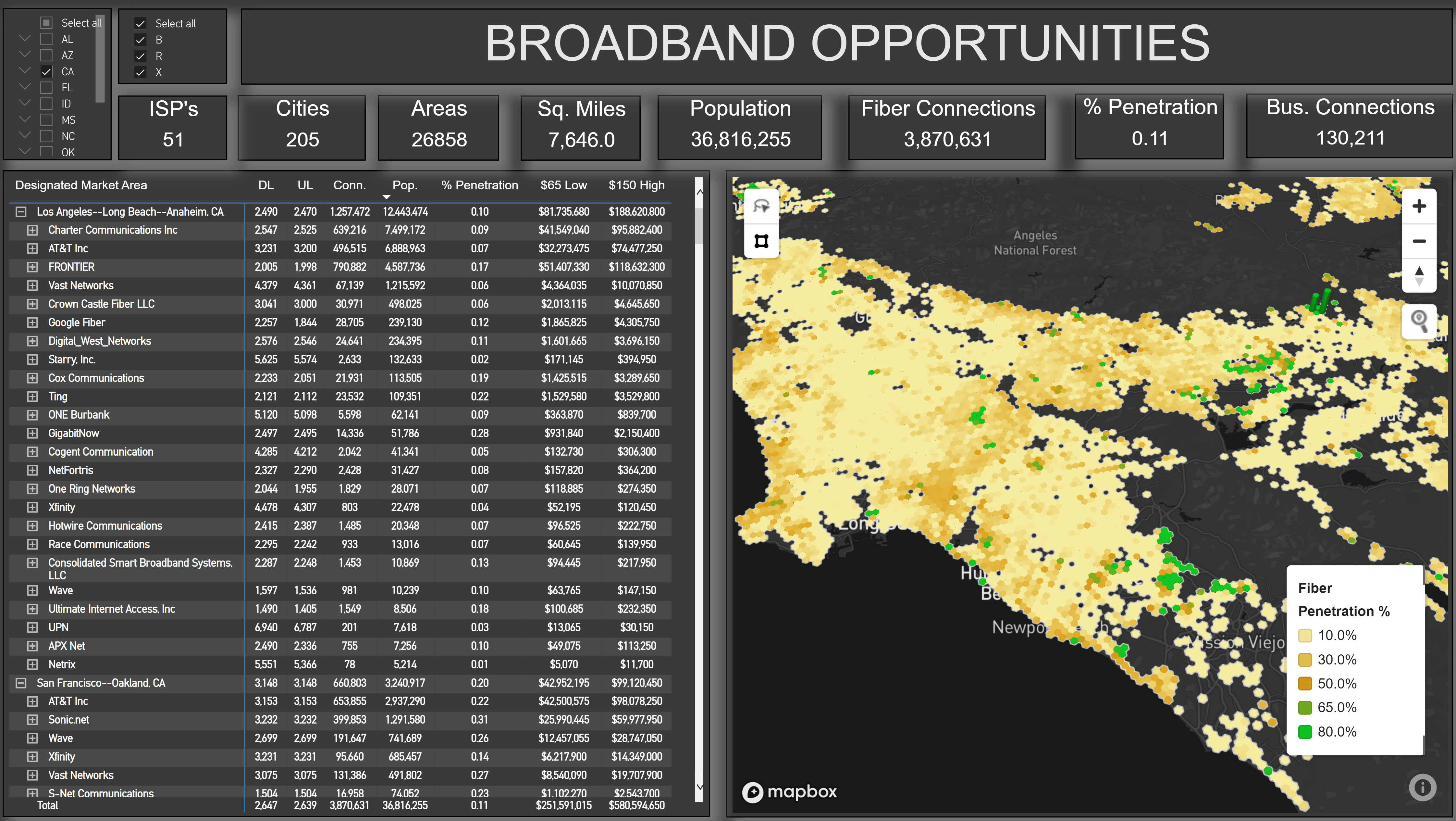
Task: Check the FL state checkbox
Action: coord(46,88)
